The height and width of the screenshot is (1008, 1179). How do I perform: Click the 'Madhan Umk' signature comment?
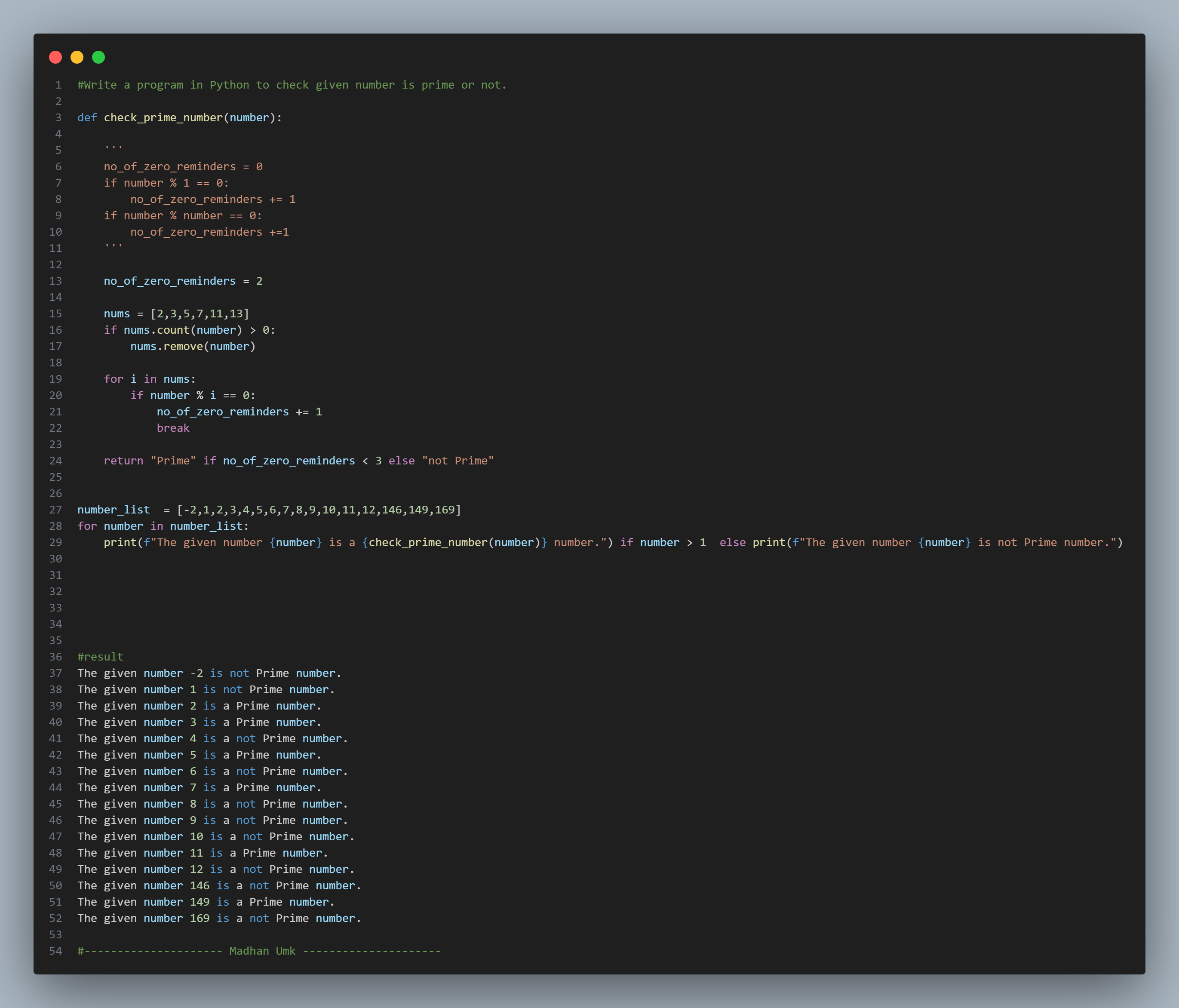click(262, 951)
